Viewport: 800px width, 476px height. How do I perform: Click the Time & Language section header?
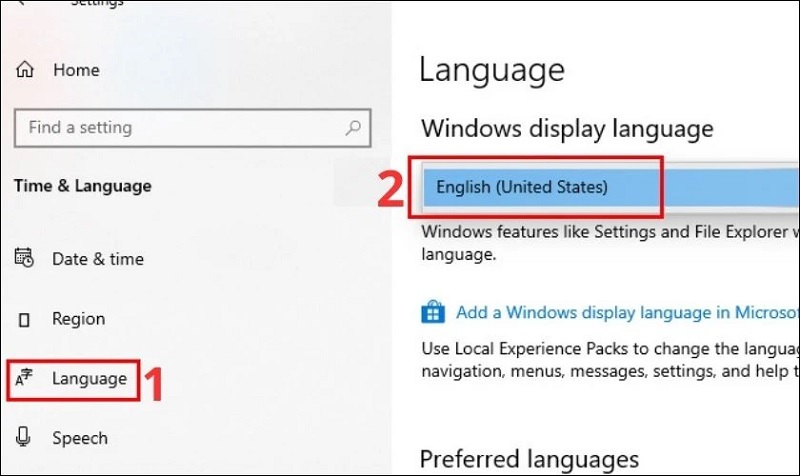(83, 186)
